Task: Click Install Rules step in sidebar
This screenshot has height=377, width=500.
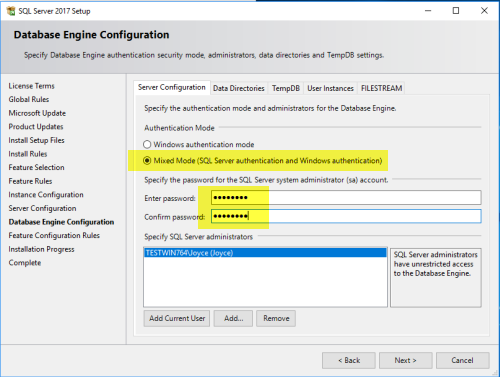Action: tap(28, 154)
